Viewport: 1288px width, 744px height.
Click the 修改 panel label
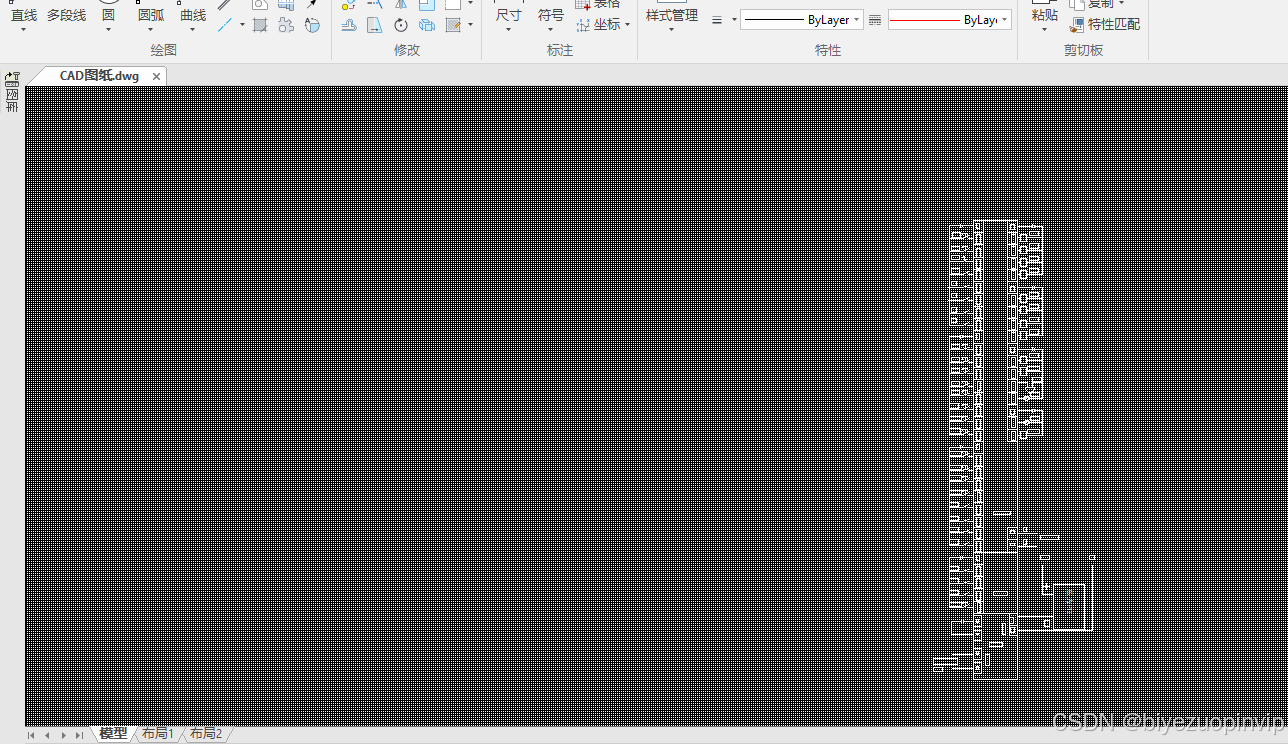tap(407, 50)
